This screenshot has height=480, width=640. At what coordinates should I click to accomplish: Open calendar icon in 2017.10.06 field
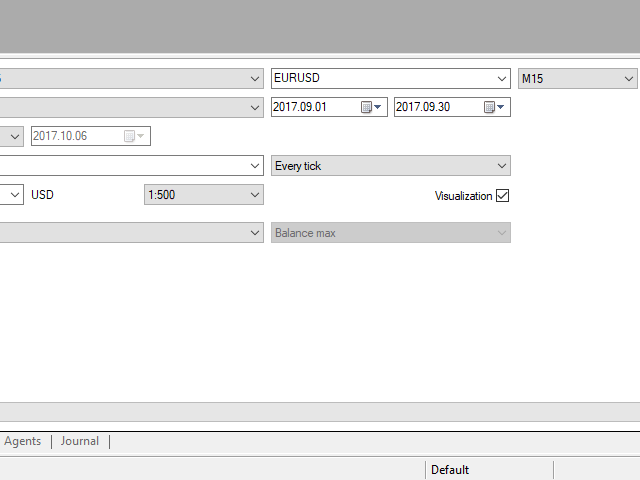[x=134, y=136]
